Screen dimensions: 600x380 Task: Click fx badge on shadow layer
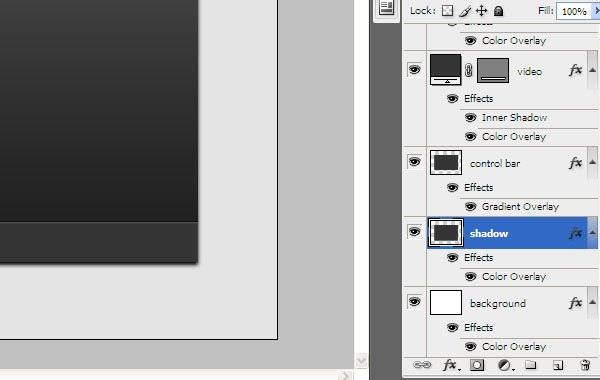click(x=576, y=233)
